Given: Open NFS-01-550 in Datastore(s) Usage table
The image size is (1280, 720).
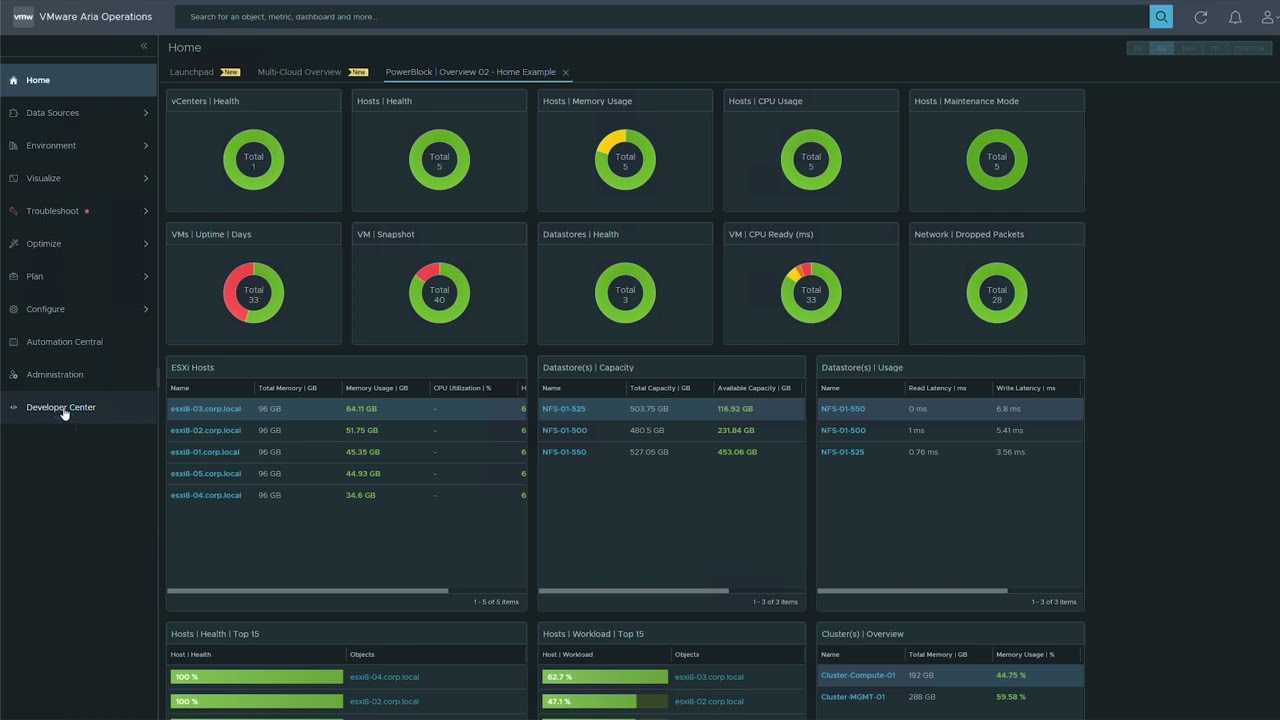Looking at the screenshot, I should pyautogui.click(x=843, y=409).
